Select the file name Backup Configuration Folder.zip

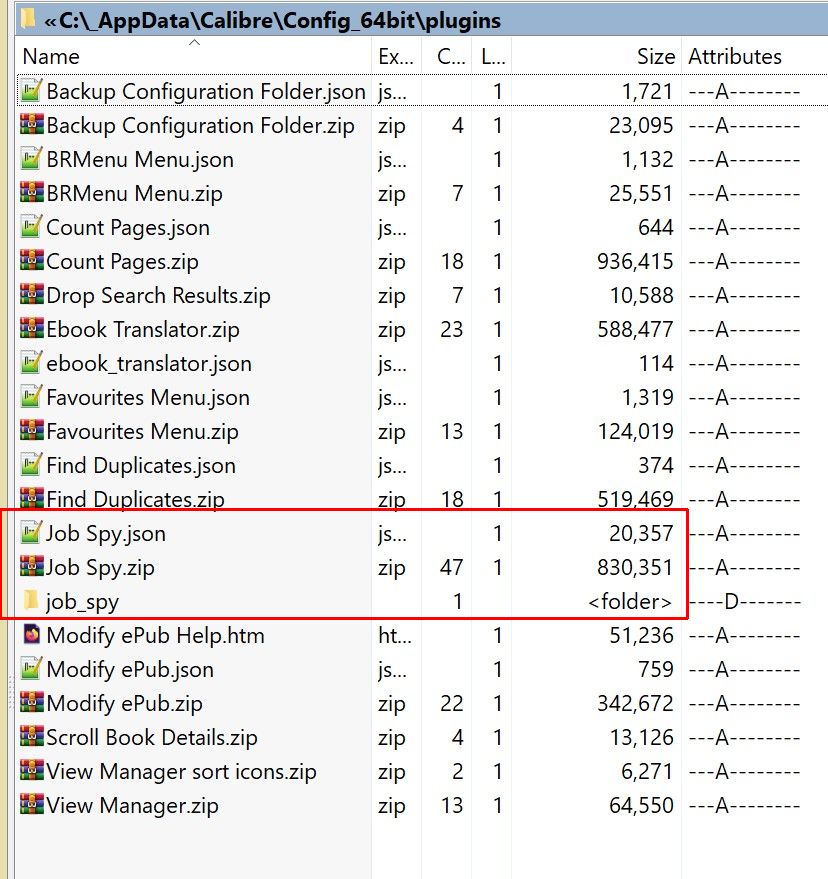point(200,126)
